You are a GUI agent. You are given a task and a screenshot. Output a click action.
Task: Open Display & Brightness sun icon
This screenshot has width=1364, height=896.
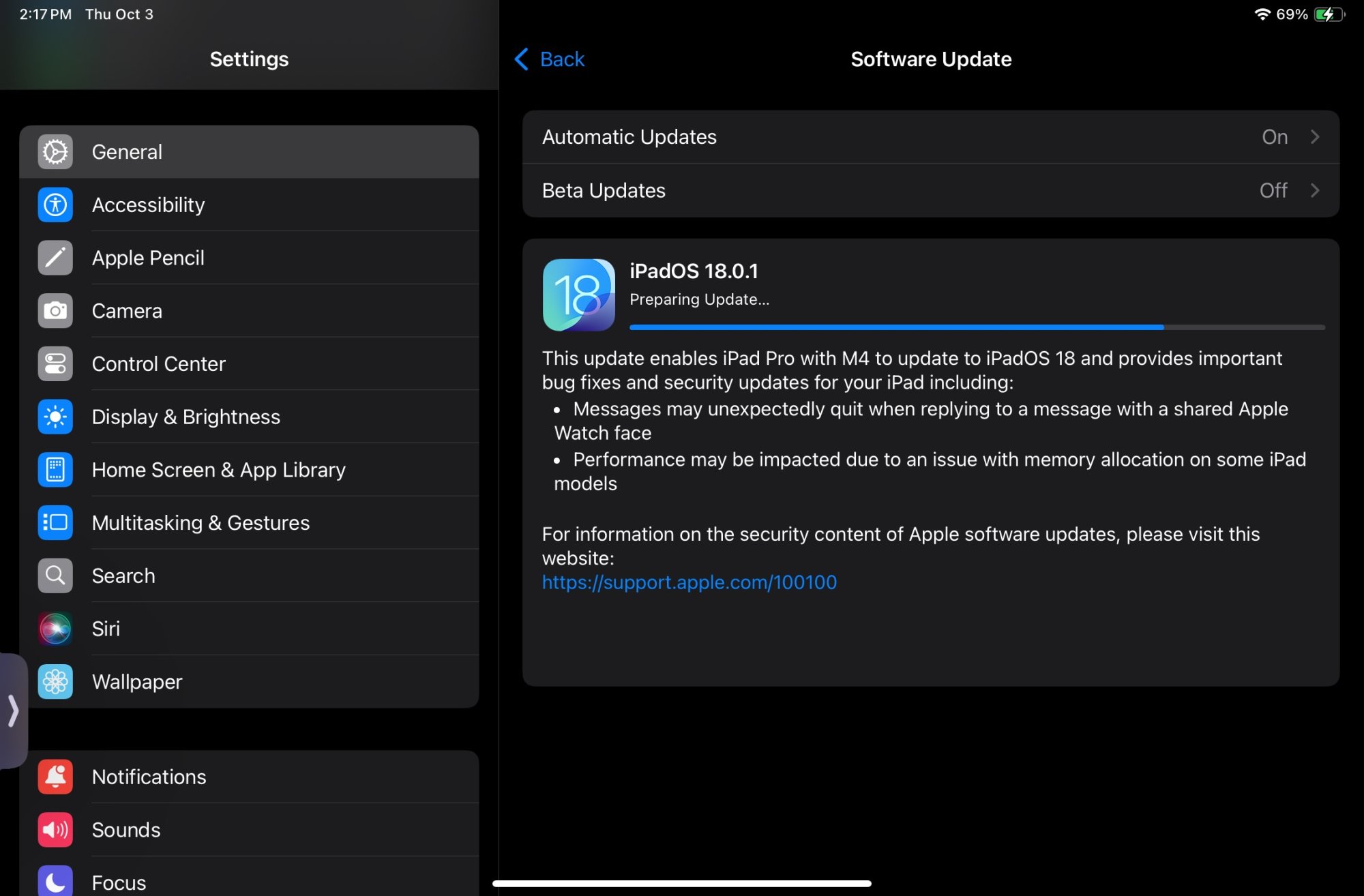click(55, 417)
